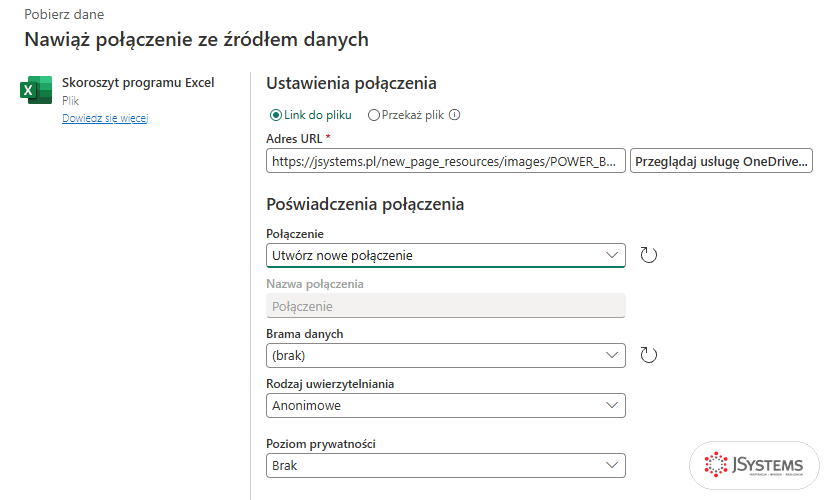Click the Przeglądaj usługę OneDrive button
This screenshot has height=500, width=830.
pyautogui.click(x=721, y=161)
